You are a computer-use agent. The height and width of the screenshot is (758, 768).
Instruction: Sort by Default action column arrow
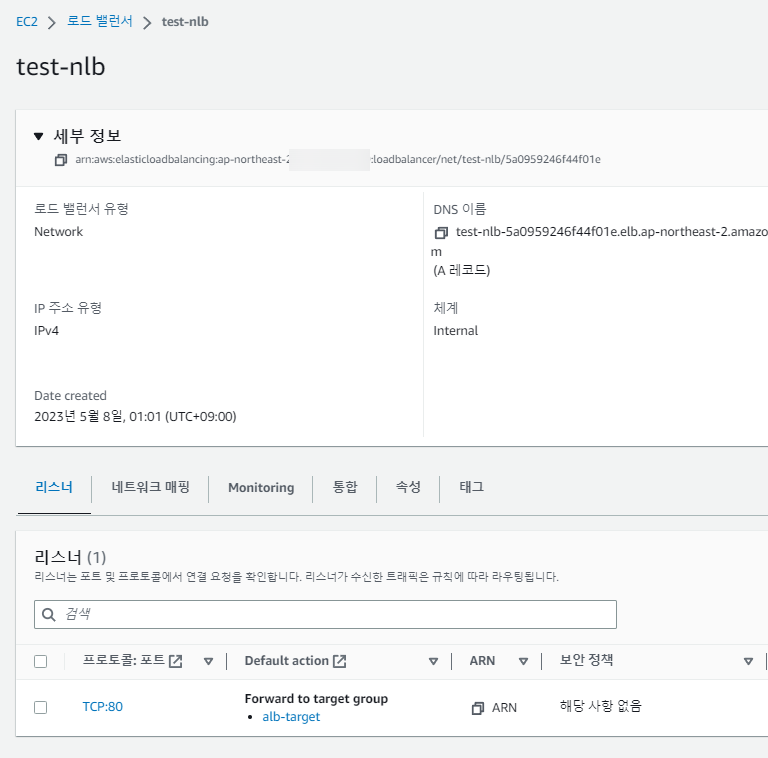coord(434,662)
